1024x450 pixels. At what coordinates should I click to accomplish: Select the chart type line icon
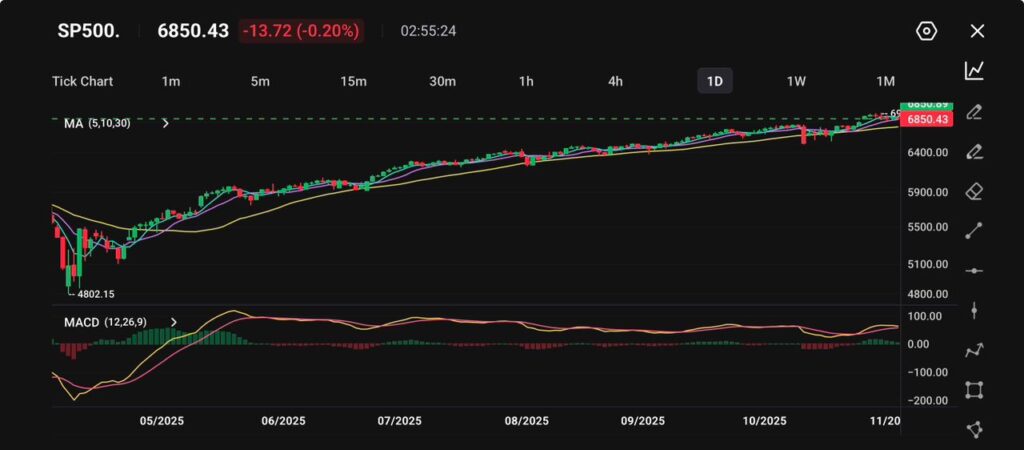coord(974,71)
